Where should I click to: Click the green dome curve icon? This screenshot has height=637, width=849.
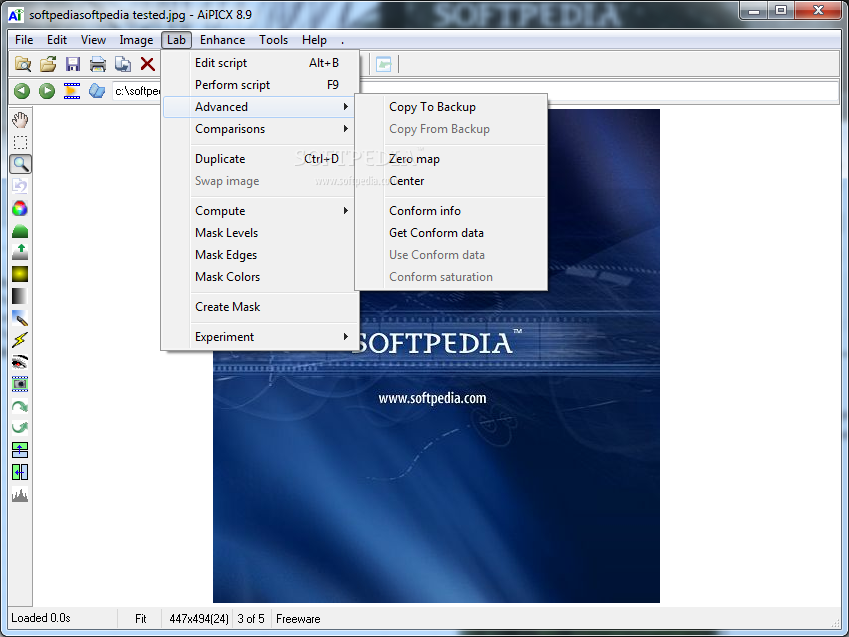(x=20, y=231)
